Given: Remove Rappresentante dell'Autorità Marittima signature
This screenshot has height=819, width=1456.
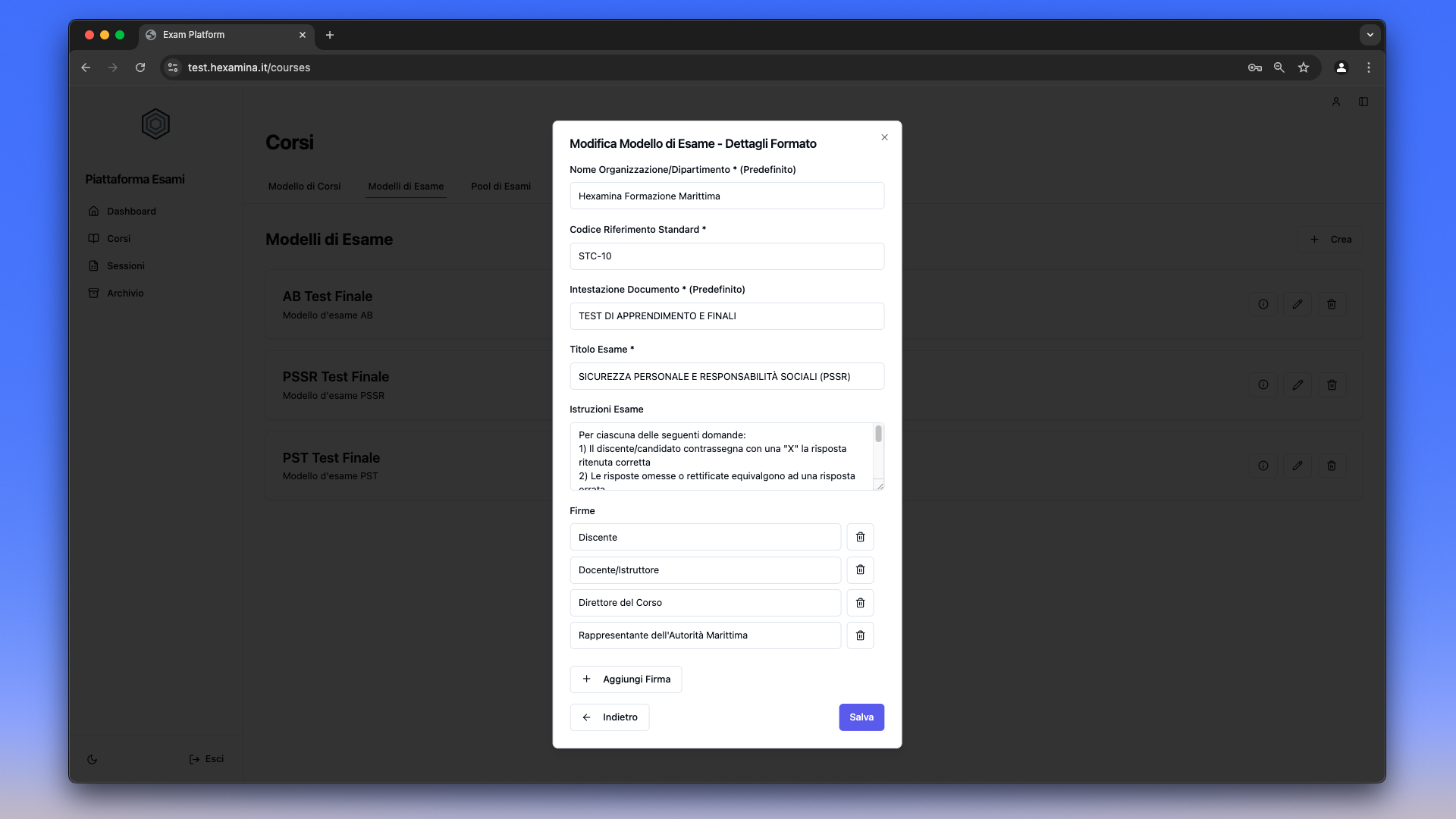Looking at the screenshot, I should (x=860, y=635).
